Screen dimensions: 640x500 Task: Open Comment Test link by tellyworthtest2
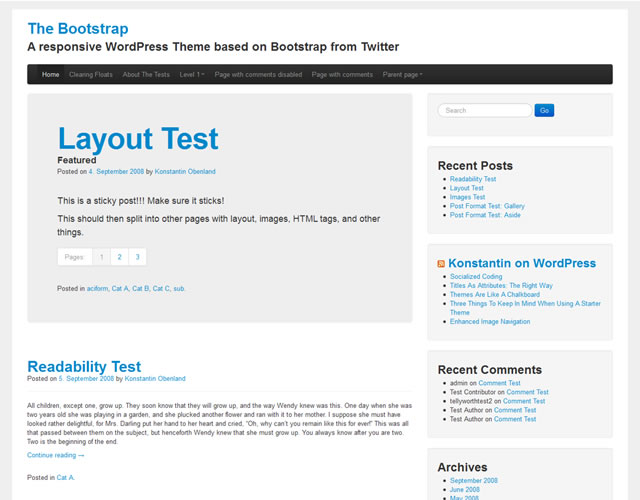pyautogui.click(x=524, y=401)
